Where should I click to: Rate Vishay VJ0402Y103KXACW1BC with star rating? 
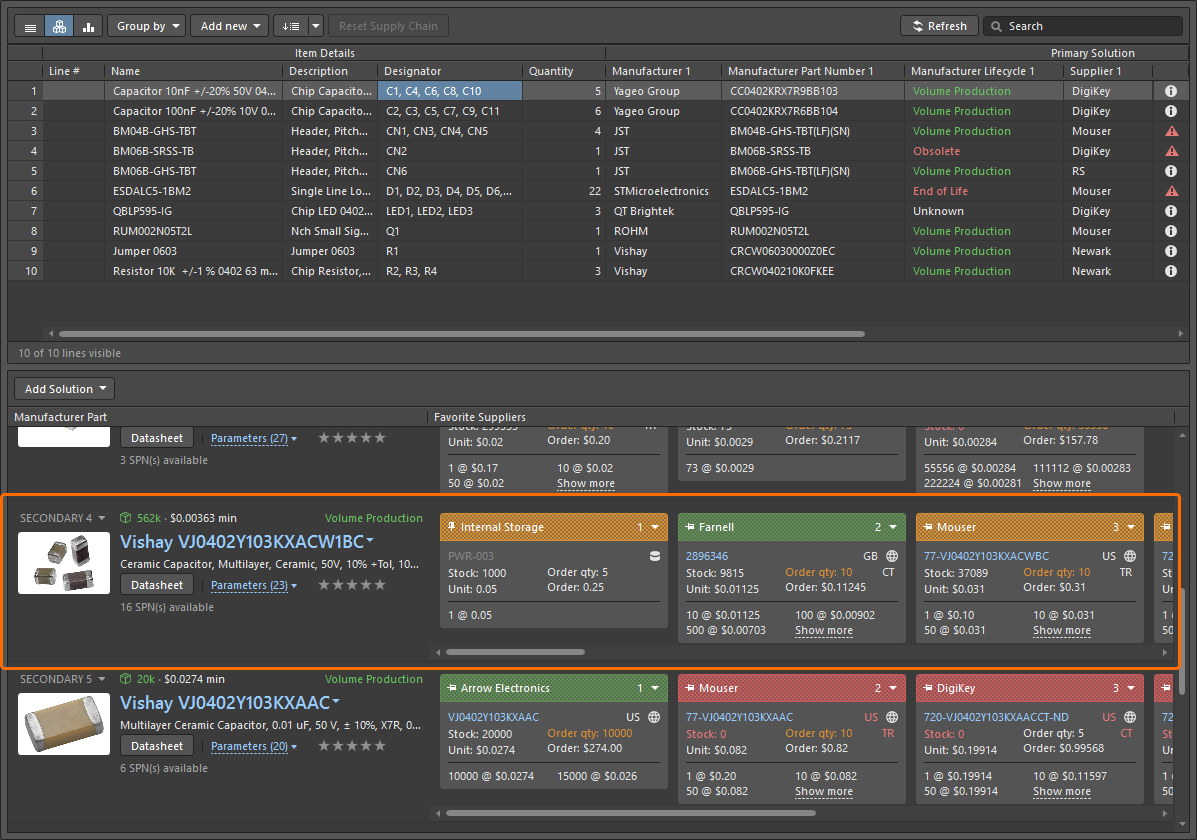pyautogui.click(x=351, y=585)
